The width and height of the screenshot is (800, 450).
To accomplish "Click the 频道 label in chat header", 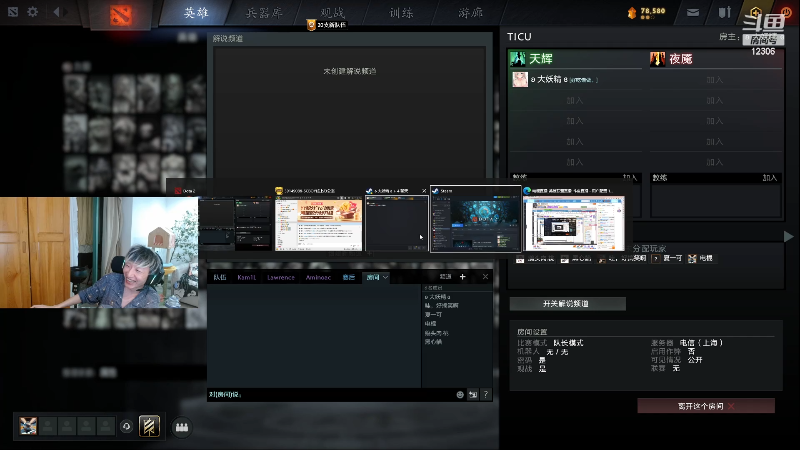I will (x=446, y=277).
